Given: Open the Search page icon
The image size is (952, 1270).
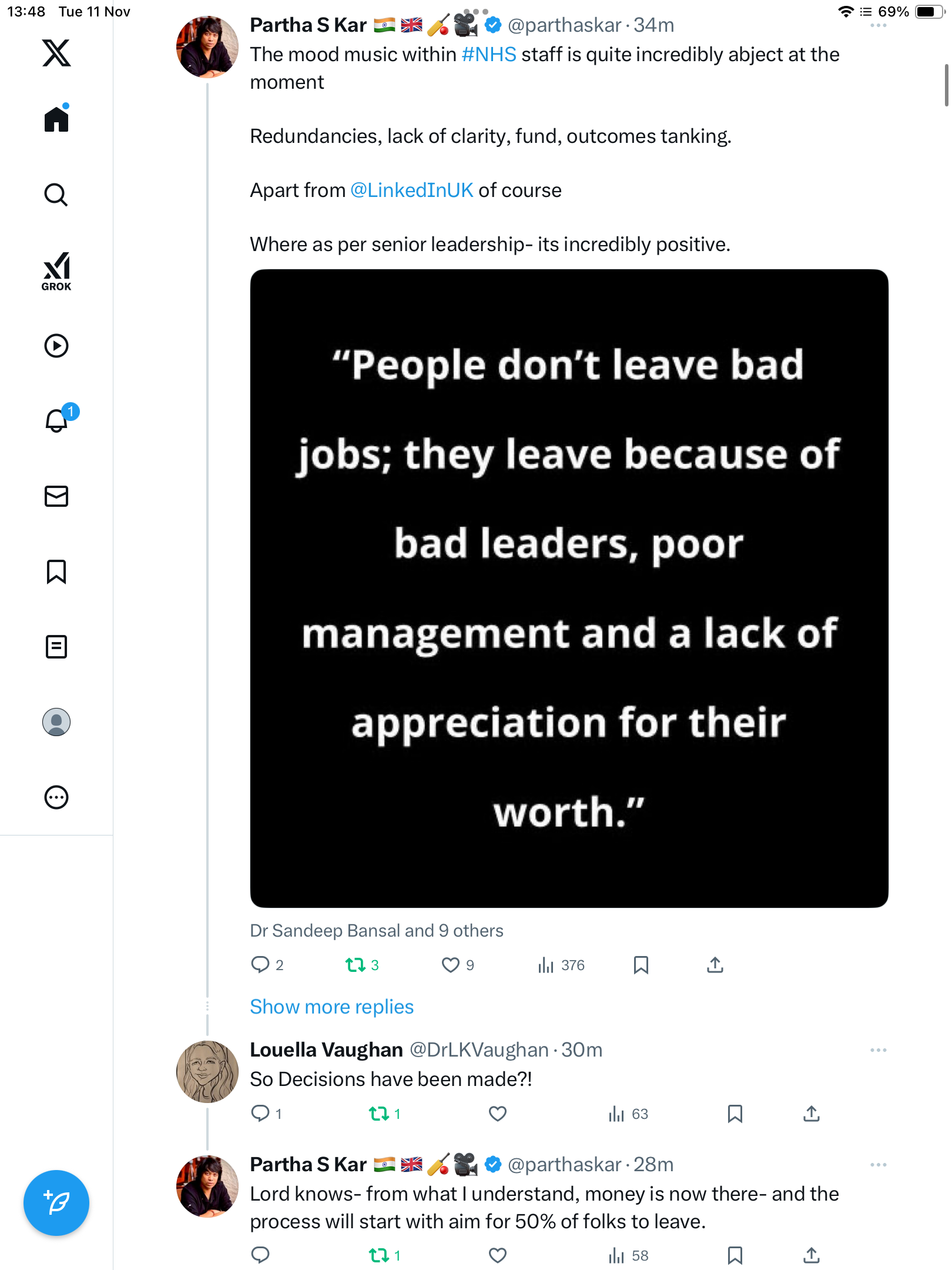Looking at the screenshot, I should point(56,195).
